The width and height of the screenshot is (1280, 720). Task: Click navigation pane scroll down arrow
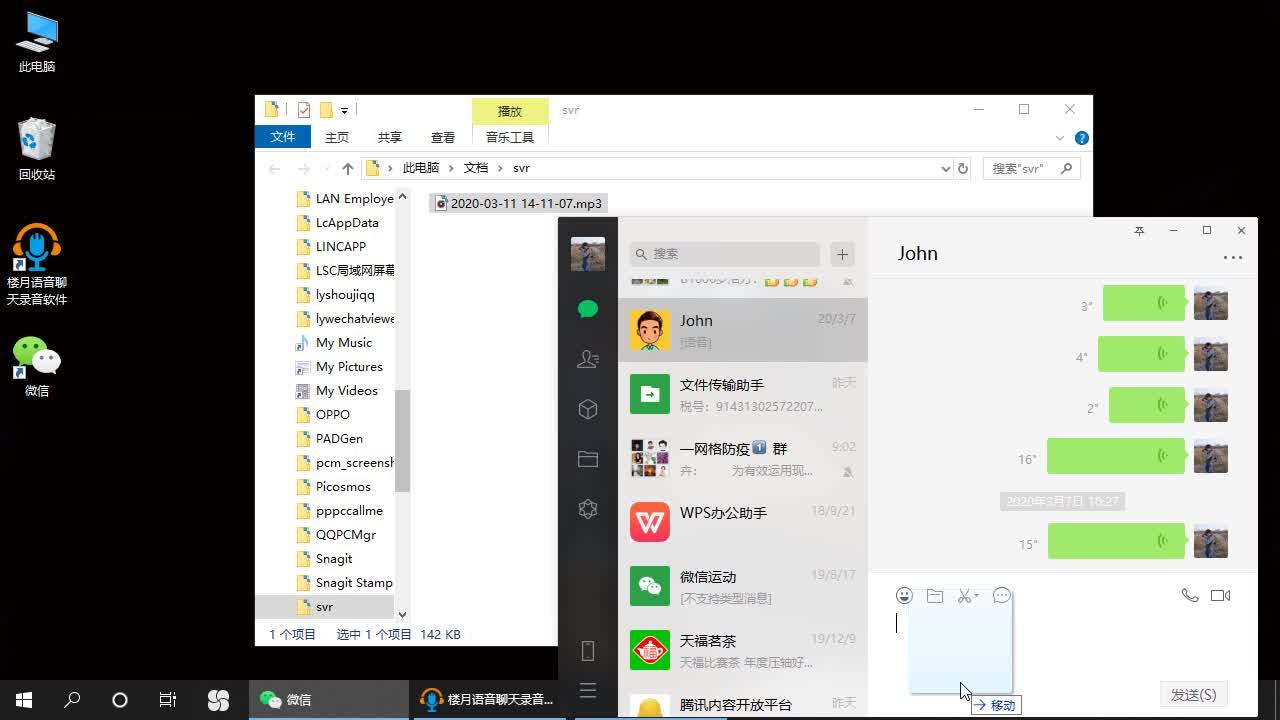point(402,615)
